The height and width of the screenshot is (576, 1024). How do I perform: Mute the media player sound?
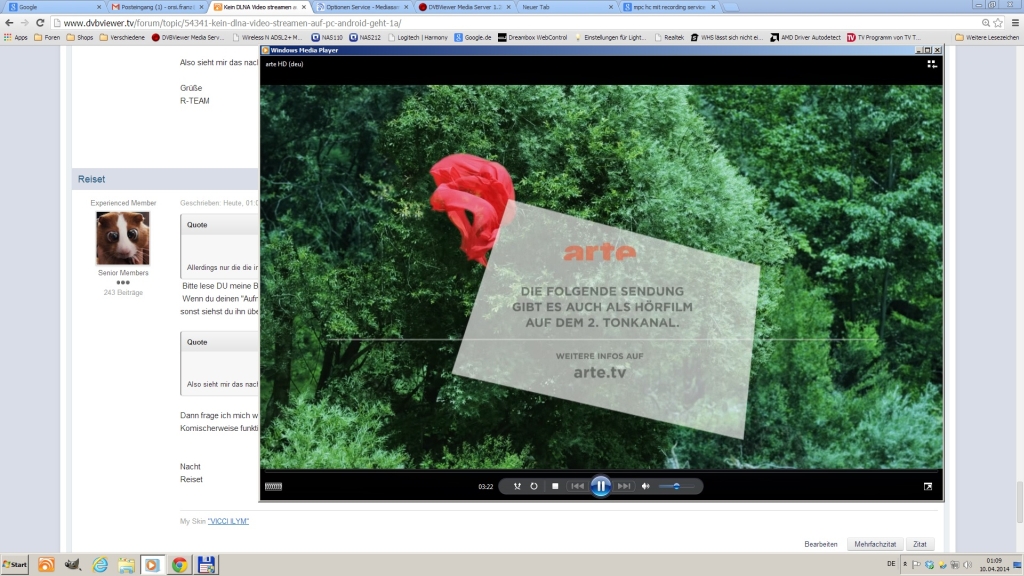pyautogui.click(x=645, y=486)
